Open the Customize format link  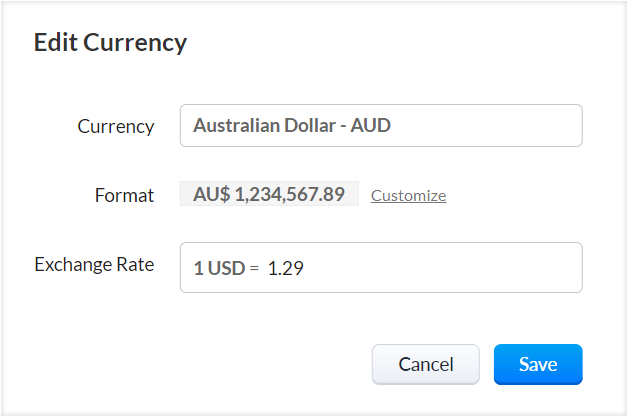(x=408, y=196)
